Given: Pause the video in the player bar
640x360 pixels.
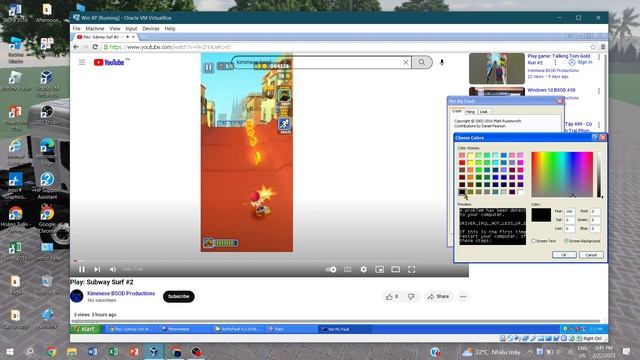Looking at the screenshot, I should tap(82, 269).
